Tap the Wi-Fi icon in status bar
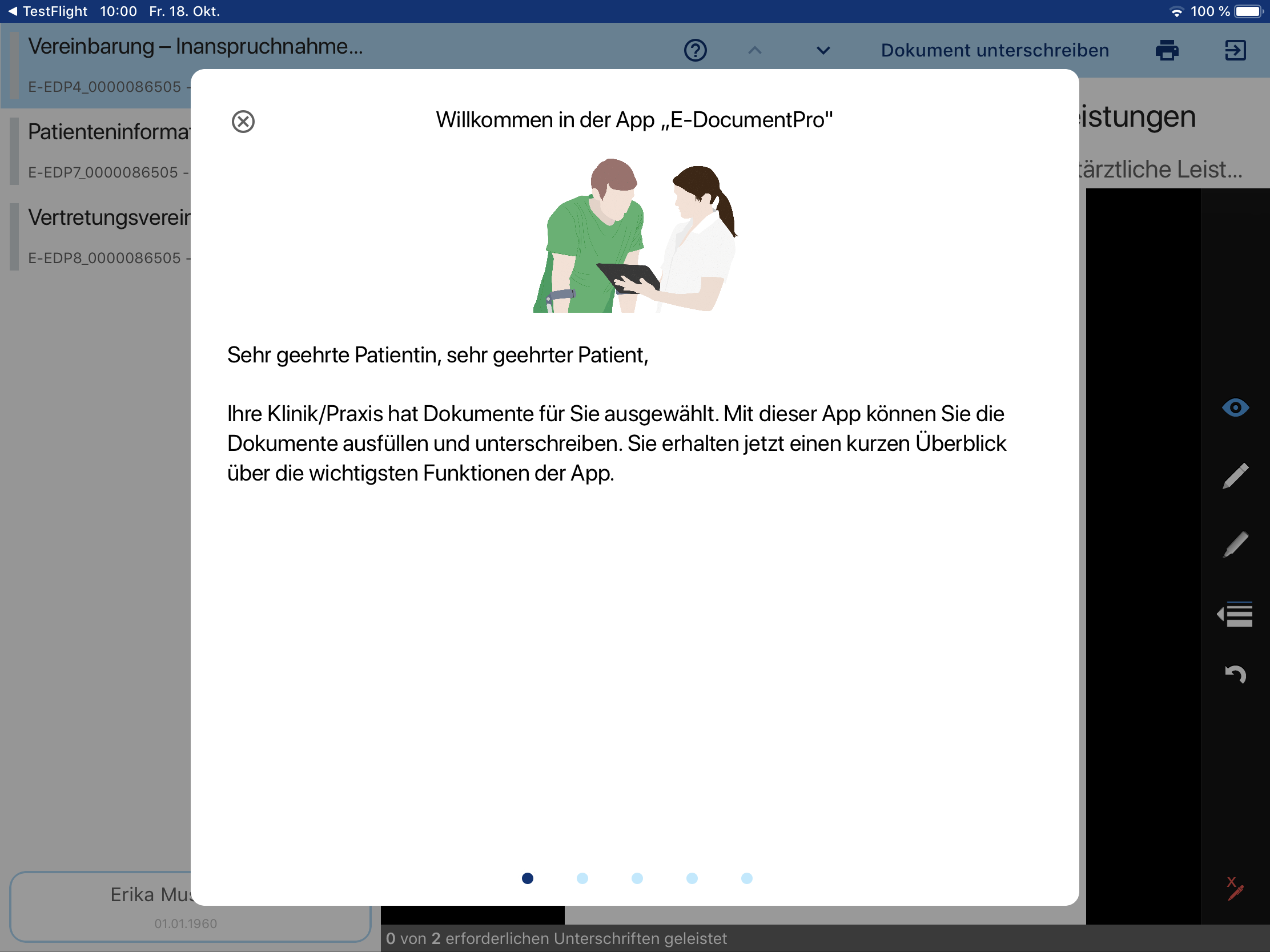The height and width of the screenshot is (952, 1270). [1176, 11]
